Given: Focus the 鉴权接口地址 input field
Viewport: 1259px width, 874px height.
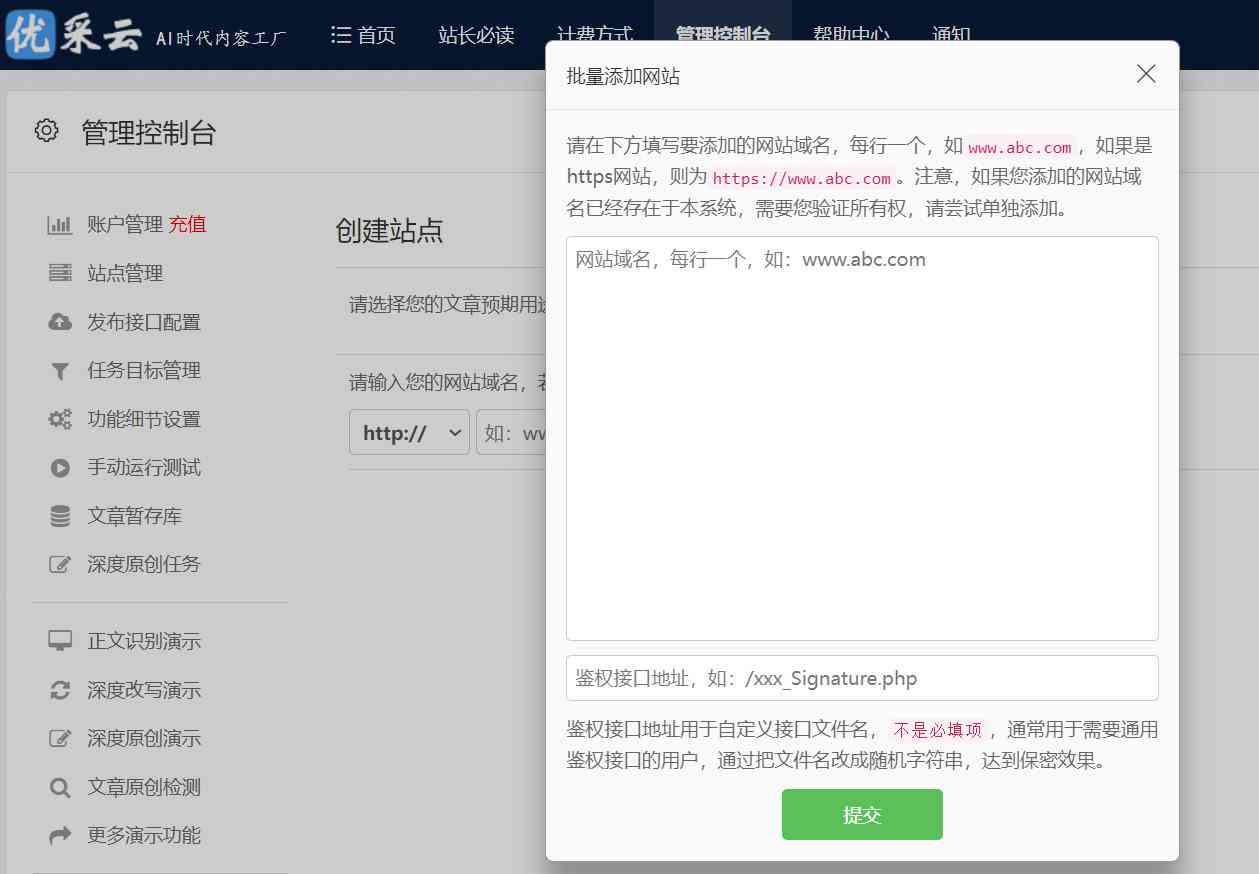Looking at the screenshot, I should coord(862,678).
